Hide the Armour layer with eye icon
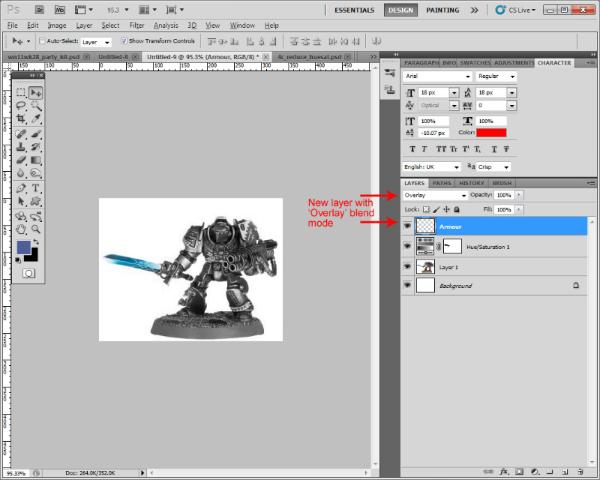This screenshot has width=600, height=480. (x=407, y=227)
